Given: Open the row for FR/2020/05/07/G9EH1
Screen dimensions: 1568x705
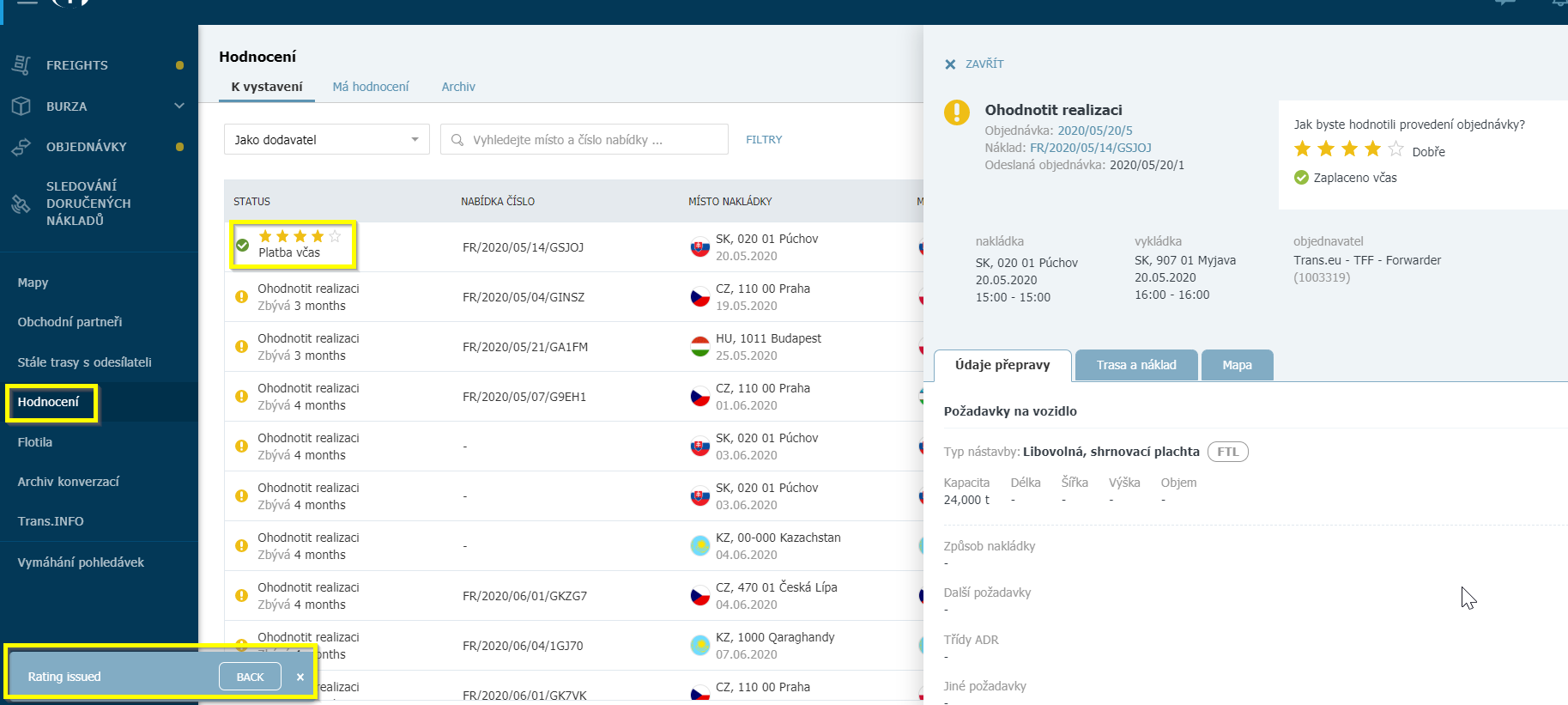Looking at the screenshot, I should click(x=573, y=397).
